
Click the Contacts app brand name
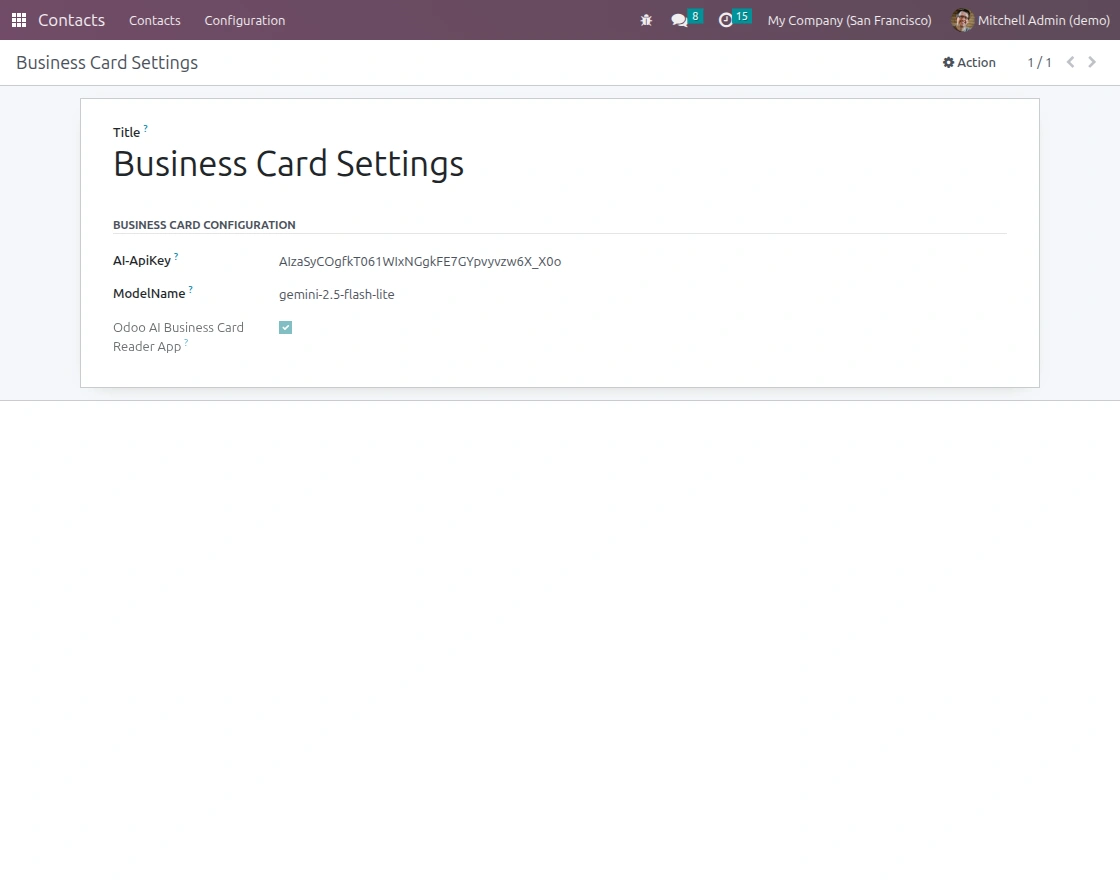coord(71,20)
